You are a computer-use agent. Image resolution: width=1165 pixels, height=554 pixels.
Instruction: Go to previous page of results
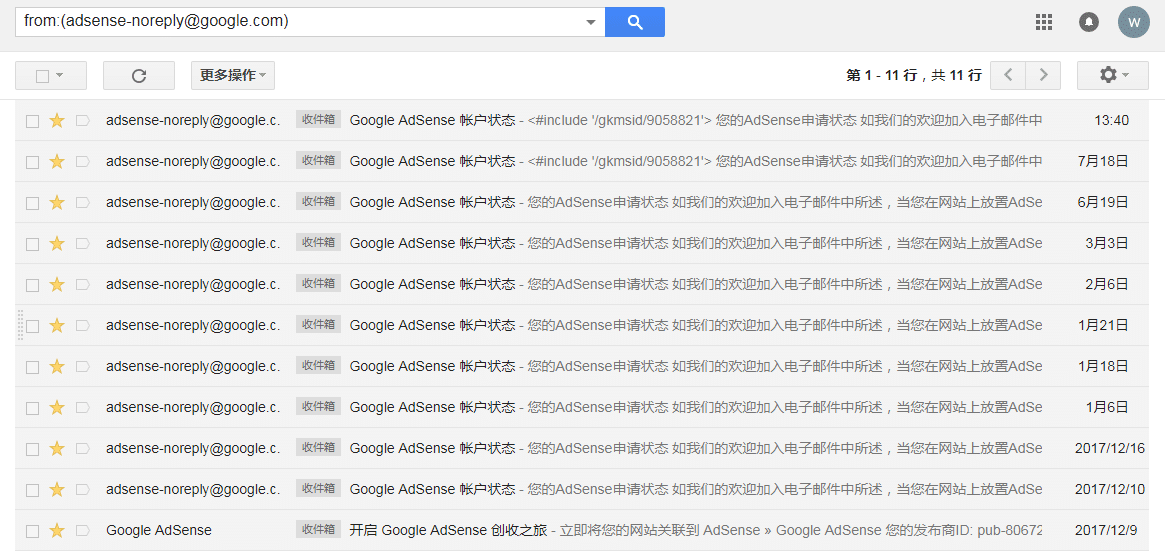(1008, 75)
